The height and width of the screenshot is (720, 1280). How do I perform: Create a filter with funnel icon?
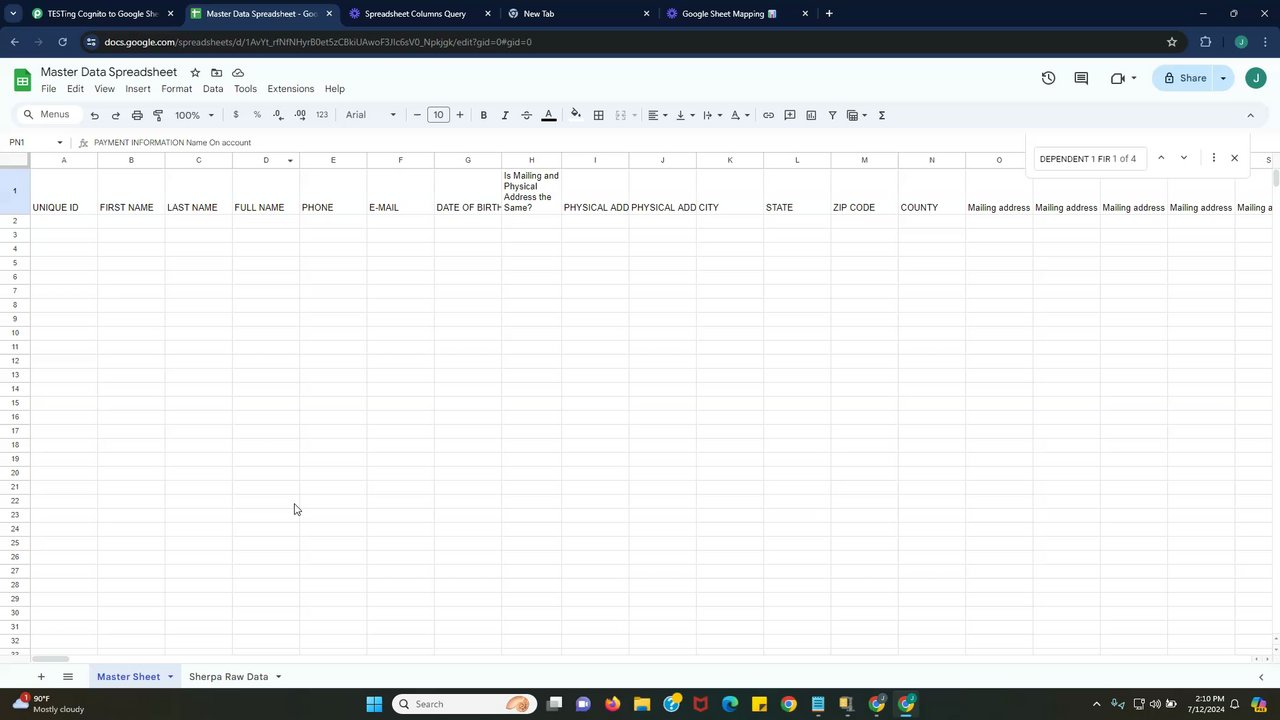pos(832,115)
